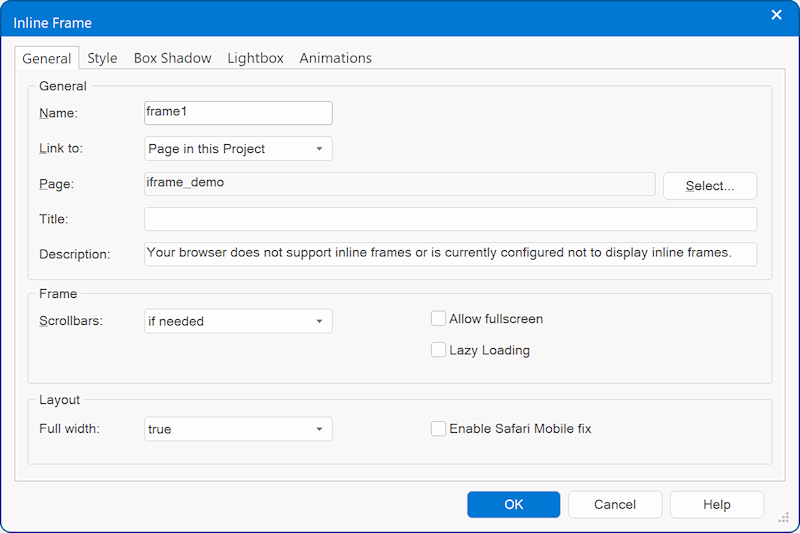Enable the Allow fullscreen checkbox
The width and height of the screenshot is (800, 533).
point(438,319)
